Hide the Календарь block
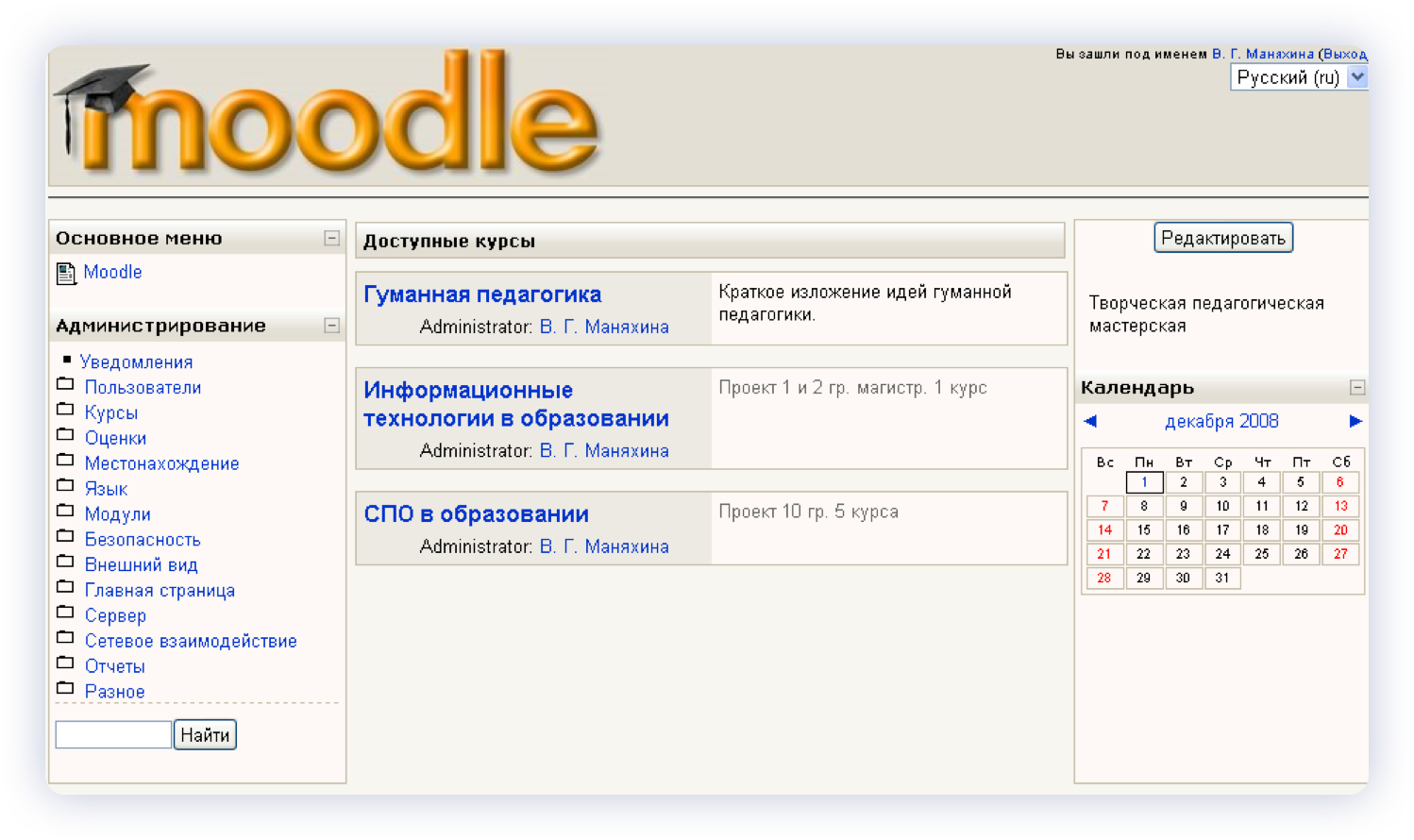The image size is (1414, 840). coord(1356,388)
